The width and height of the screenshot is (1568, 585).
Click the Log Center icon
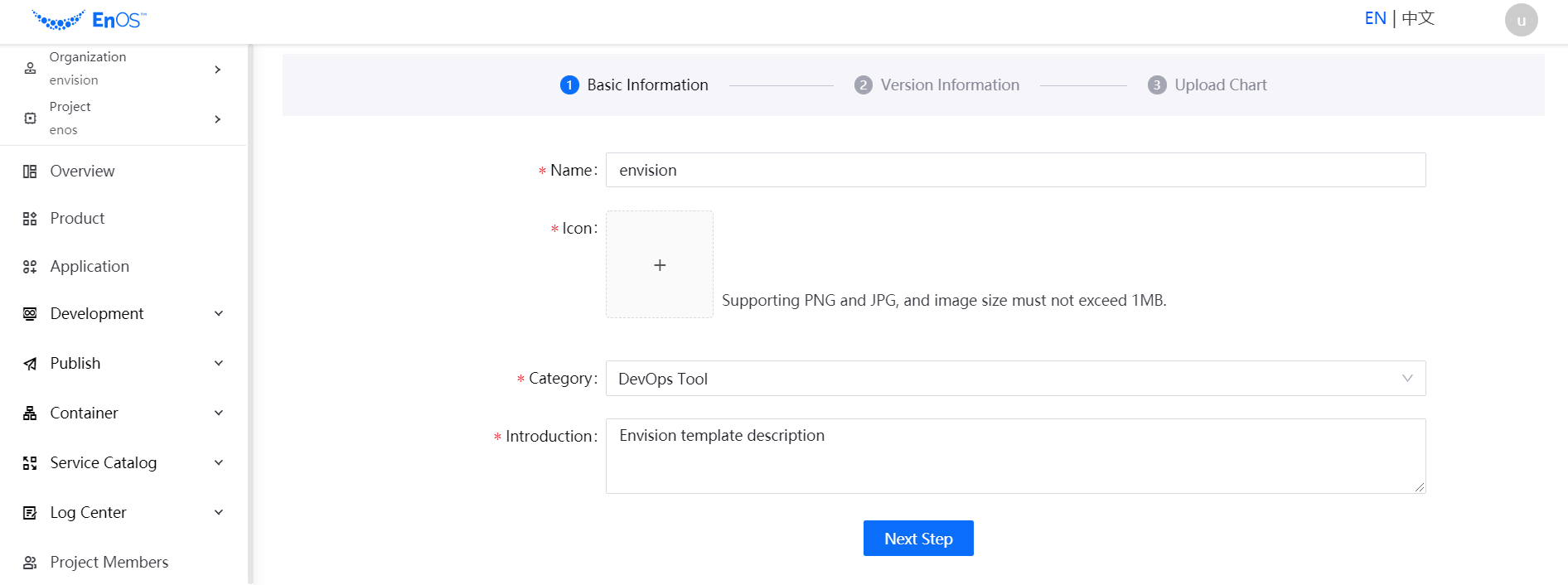pyautogui.click(x=30, y=513)
